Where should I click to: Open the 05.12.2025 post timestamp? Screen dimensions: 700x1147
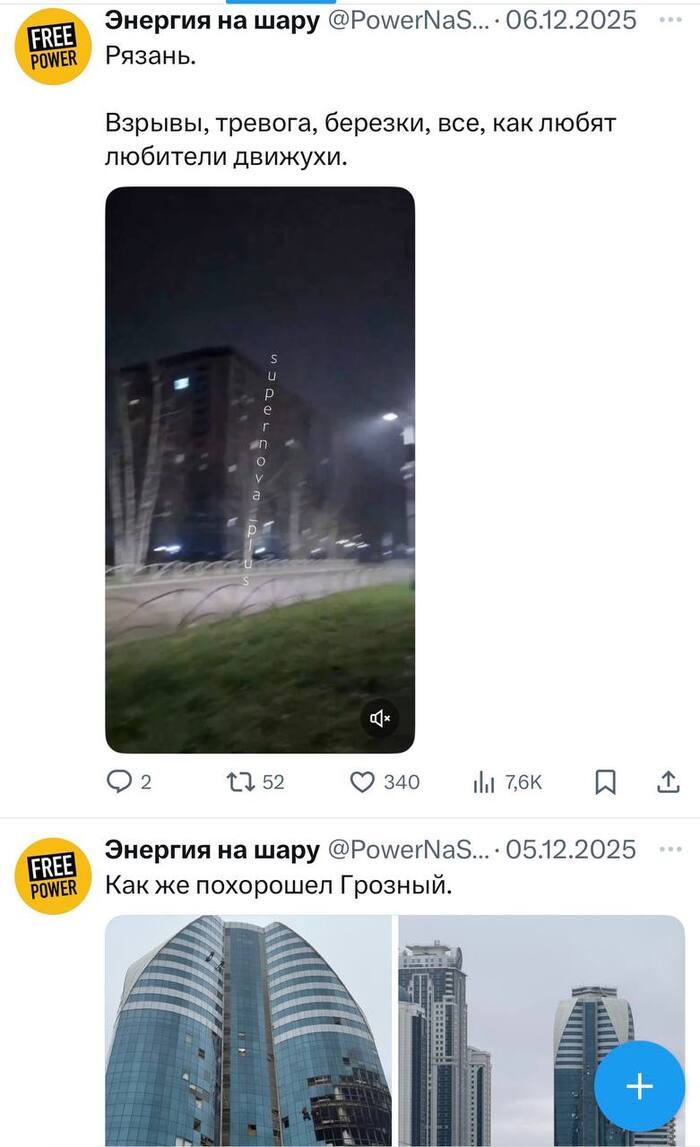(x=571, y=849)
